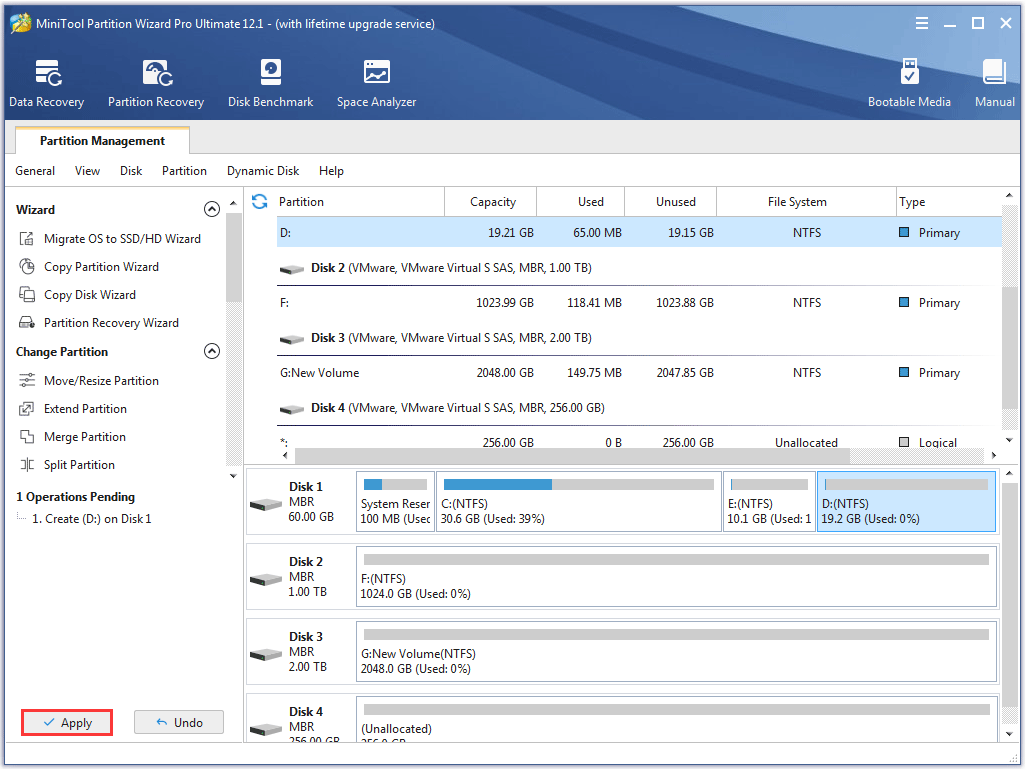Click Disk 3 header row in partition list
Image resolution: width=1026 pixels, height=770 pixels.
[x=639, y=338]
